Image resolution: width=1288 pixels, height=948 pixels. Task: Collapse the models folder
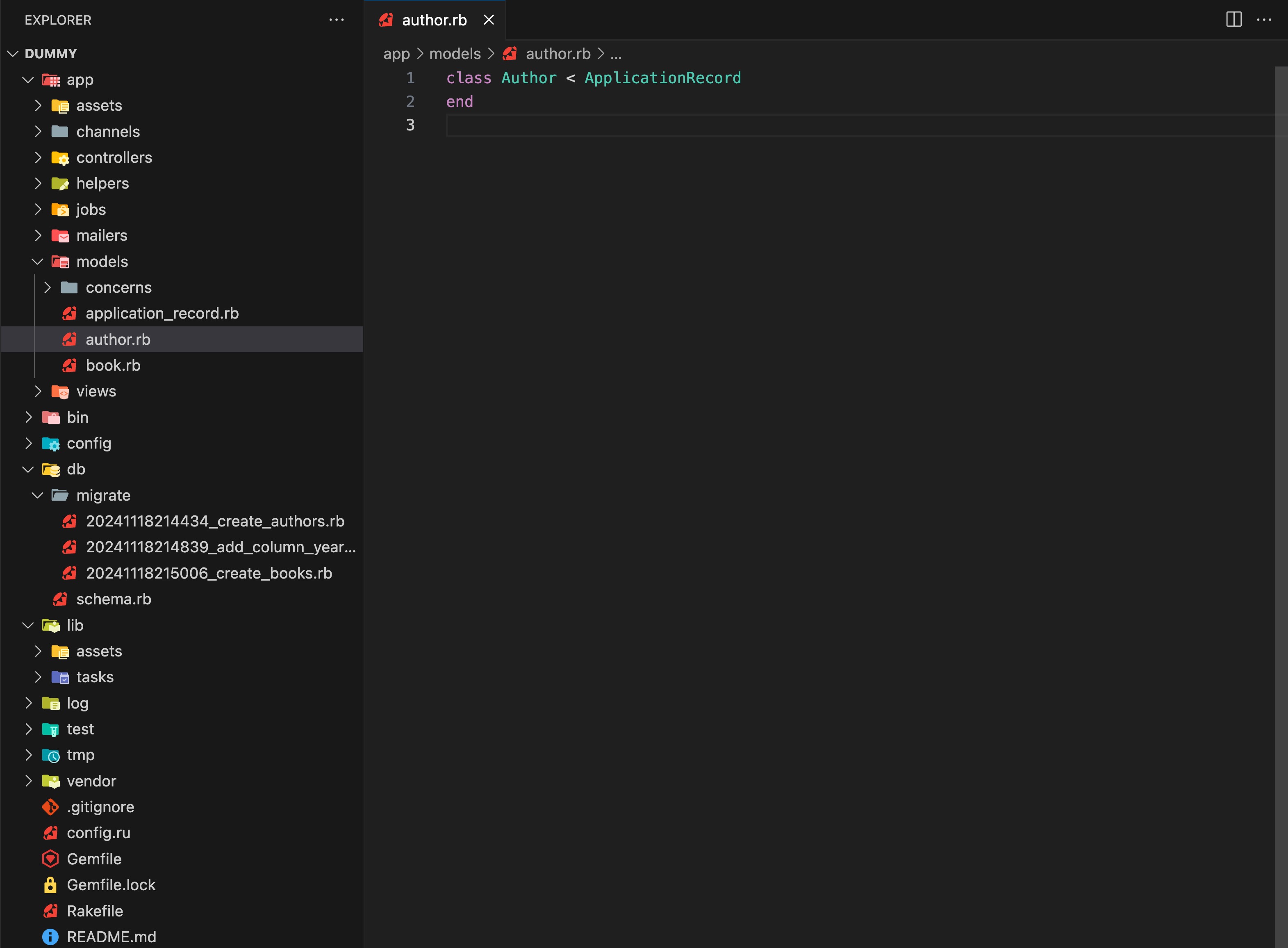pos(38,262)
